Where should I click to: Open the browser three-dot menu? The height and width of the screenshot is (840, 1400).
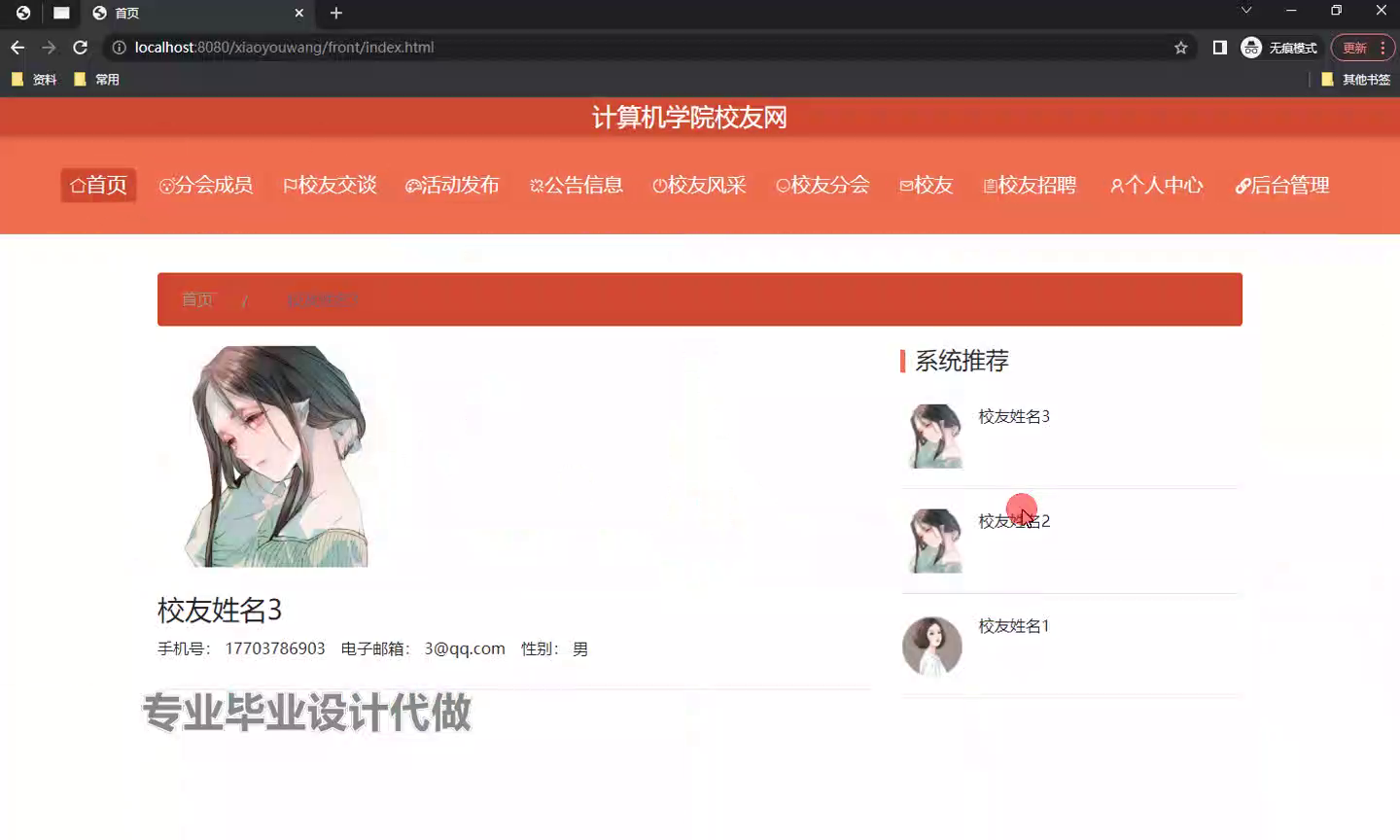click(1382, 48)
